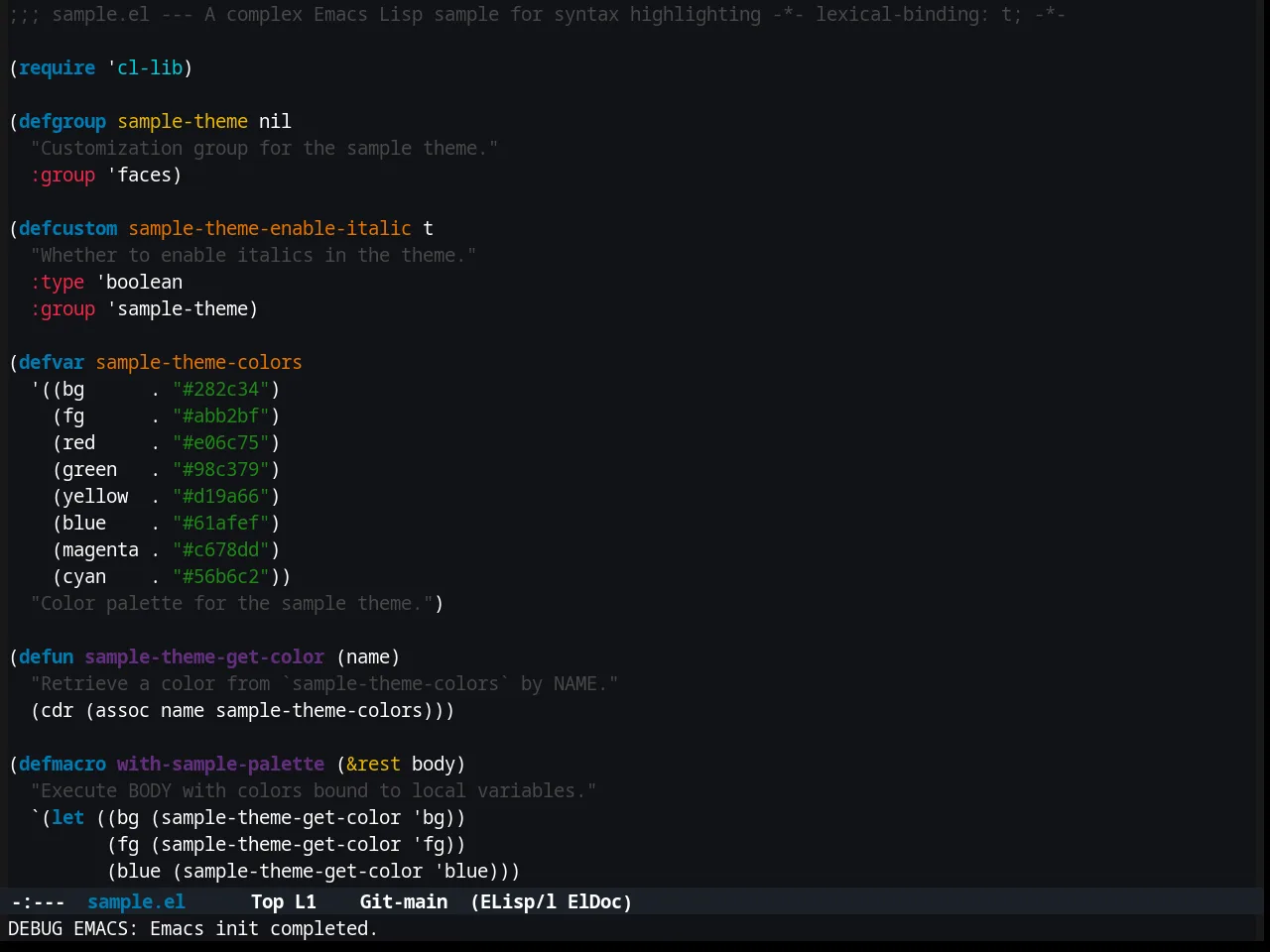Place cursor on 'require' keyword
Screen dimensions: 1270x952
(57, 67)
